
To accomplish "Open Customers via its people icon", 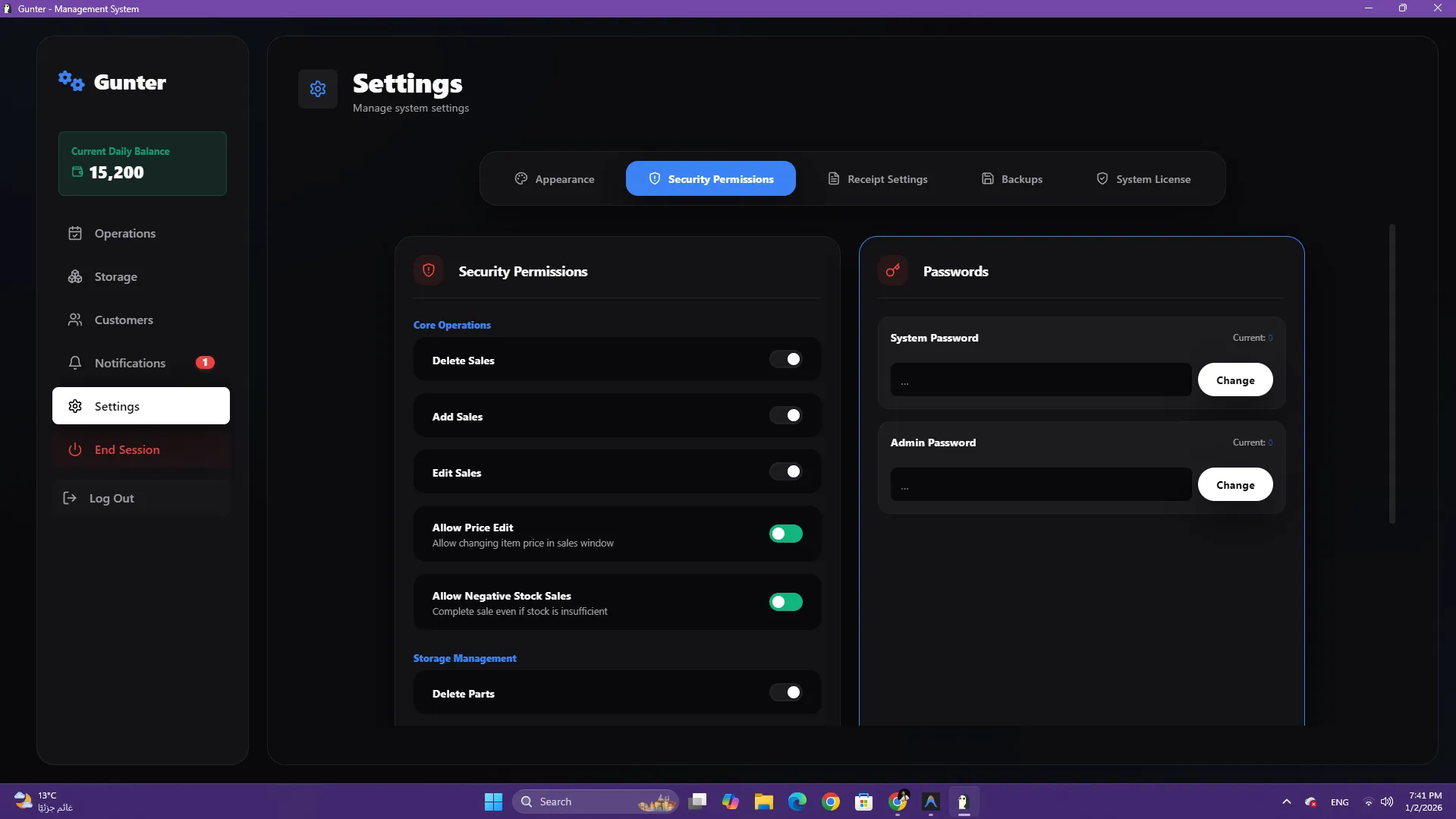I will pyautogui.click(x=75, y=320).
